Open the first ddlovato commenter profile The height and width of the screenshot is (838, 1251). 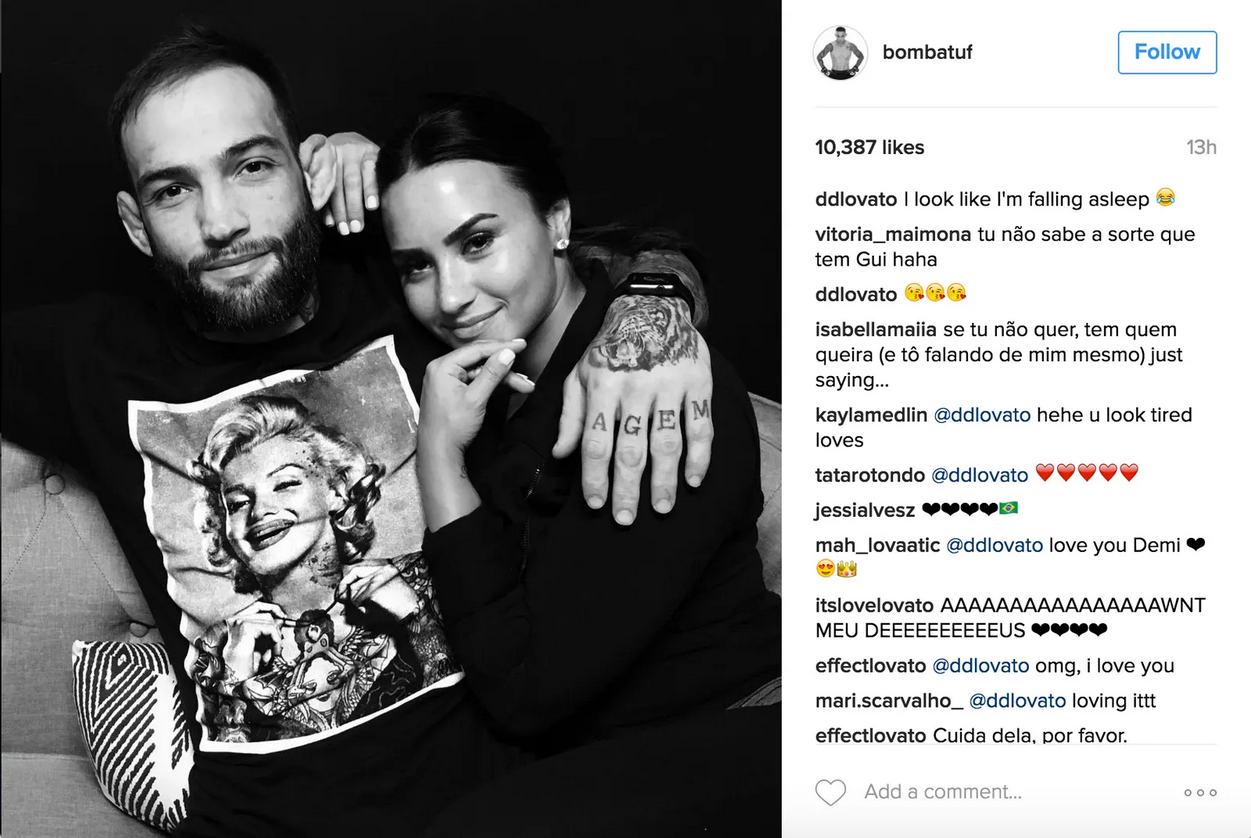(856, 199)
